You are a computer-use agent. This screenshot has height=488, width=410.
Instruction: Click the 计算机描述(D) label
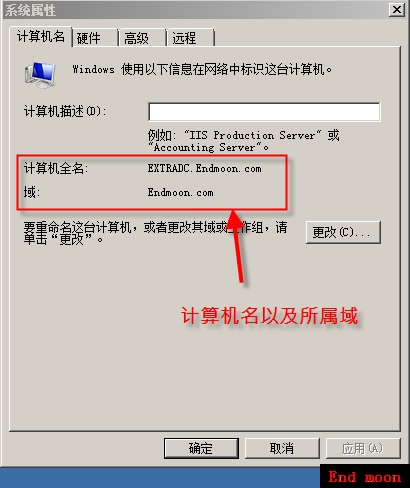point(65,111)
